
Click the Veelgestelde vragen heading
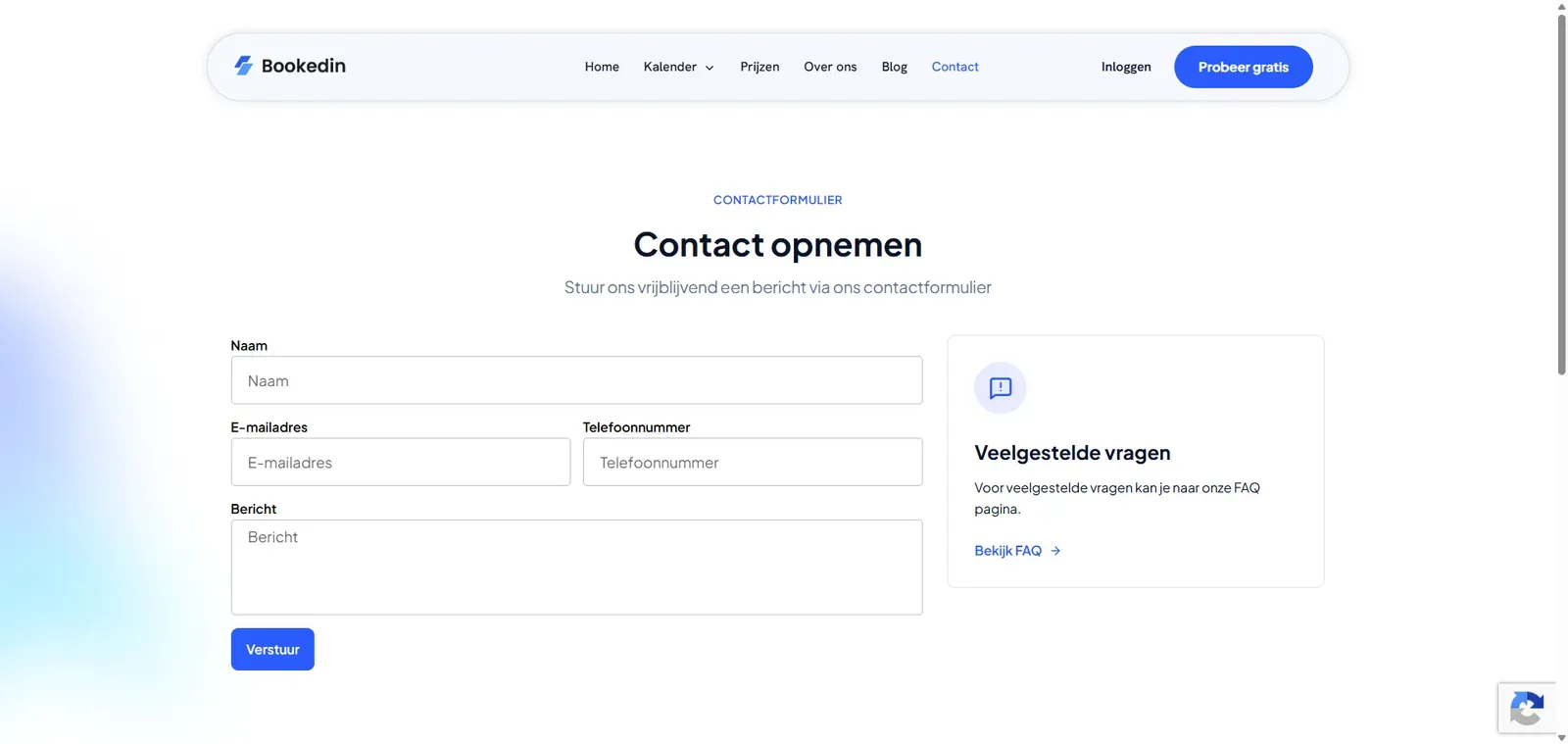1072,453
